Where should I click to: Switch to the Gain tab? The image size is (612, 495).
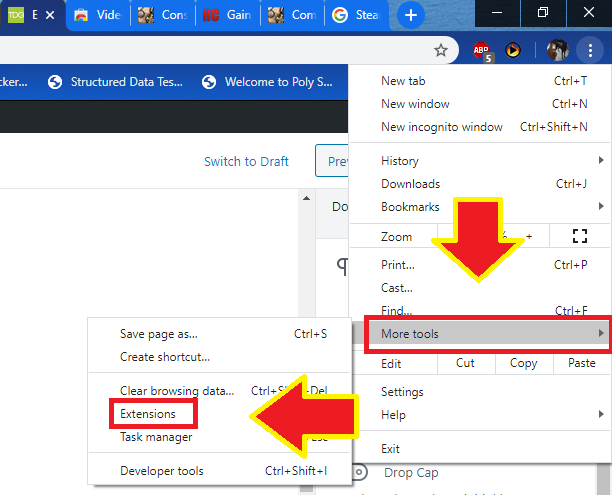228,15
